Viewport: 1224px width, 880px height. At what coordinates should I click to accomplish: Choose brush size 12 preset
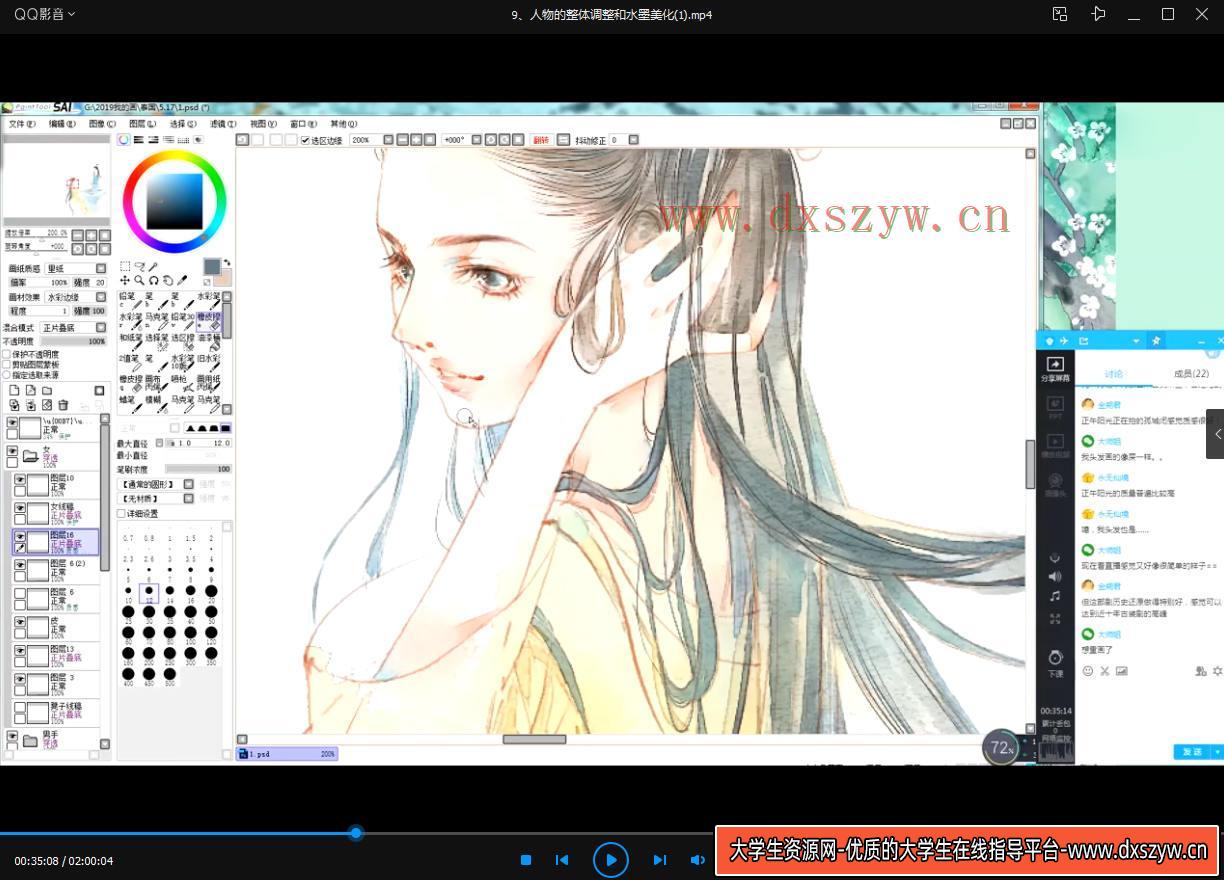pyautogui.click(x=149, y=593)
